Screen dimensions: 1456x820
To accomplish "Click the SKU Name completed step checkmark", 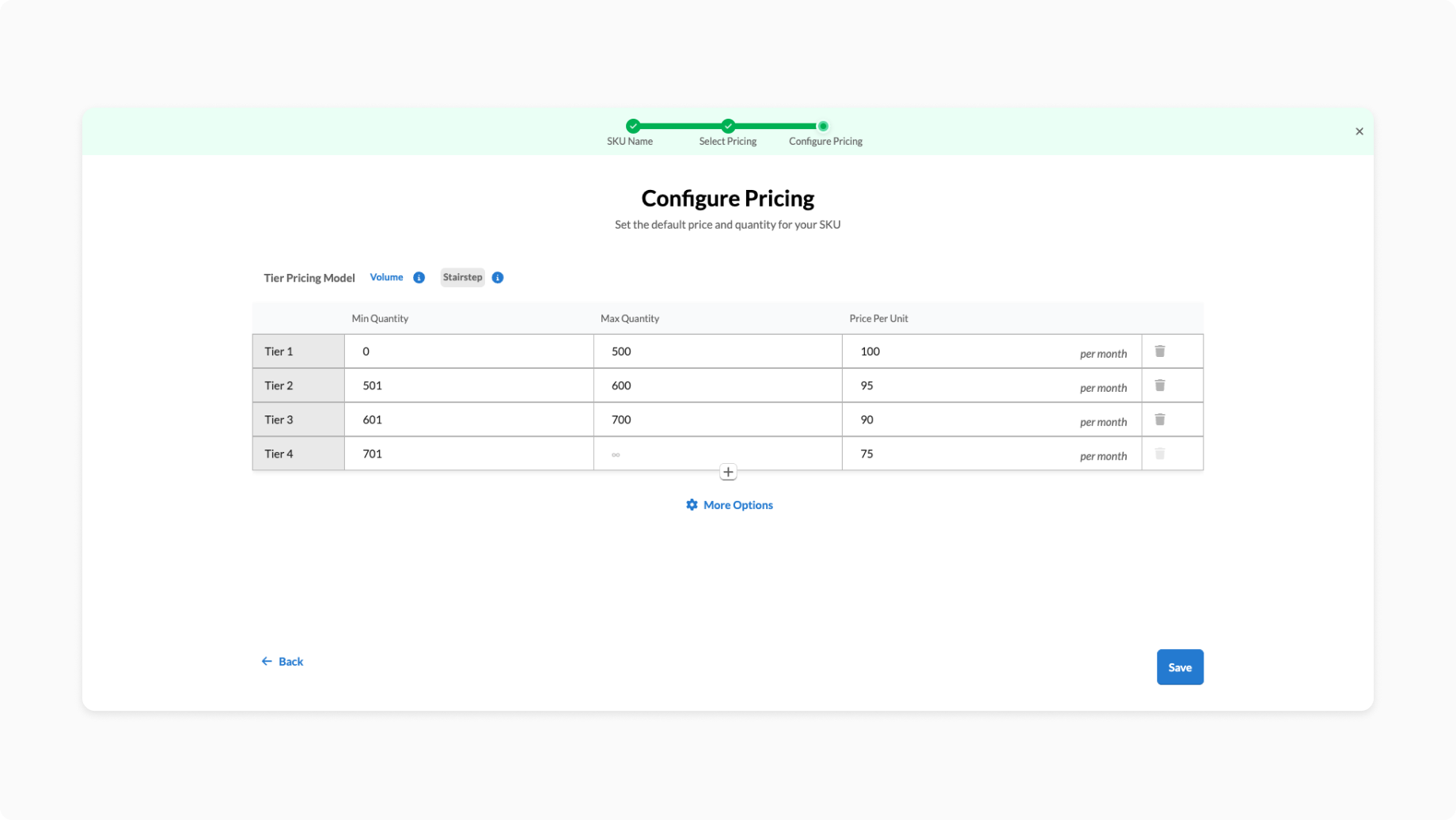I will pyautogui.click(x=632, y=126).
